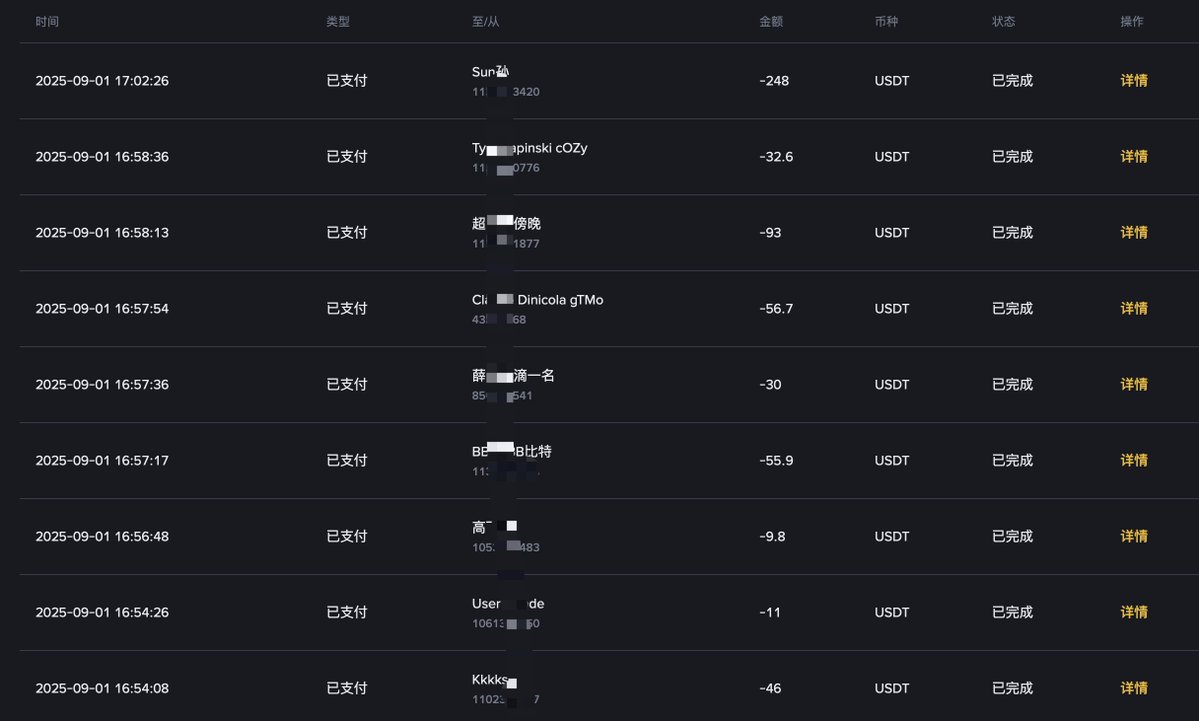The width and height of the screenshot is (1199, 721).
Task: Click the -93 amount cell
Action: pos(770,232)
